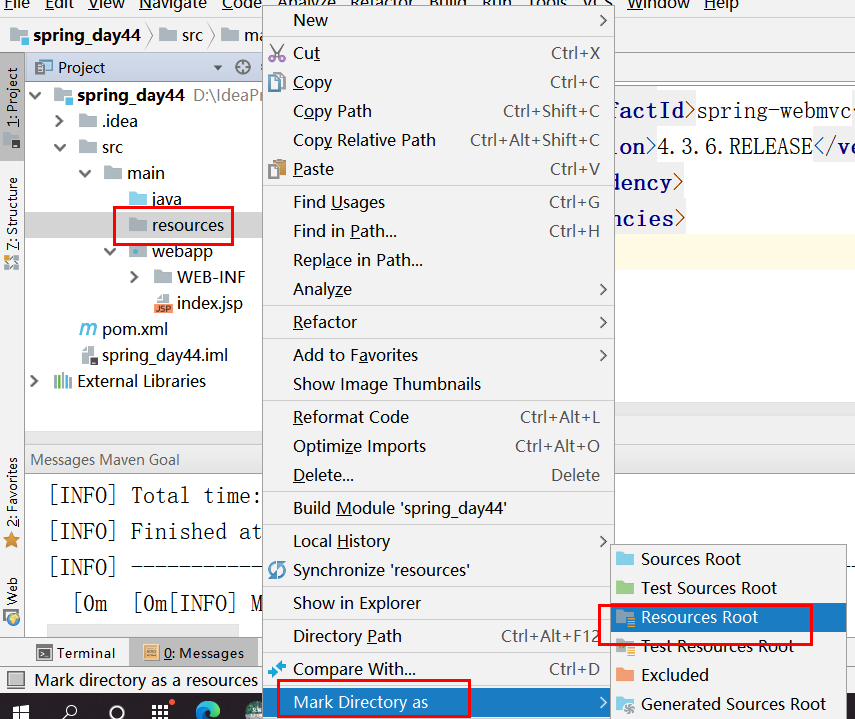Image resolution: width=855 pixels, height=719 pixels.
Task: Click src in the breadcrumb bar
Action: coord(182,35)
